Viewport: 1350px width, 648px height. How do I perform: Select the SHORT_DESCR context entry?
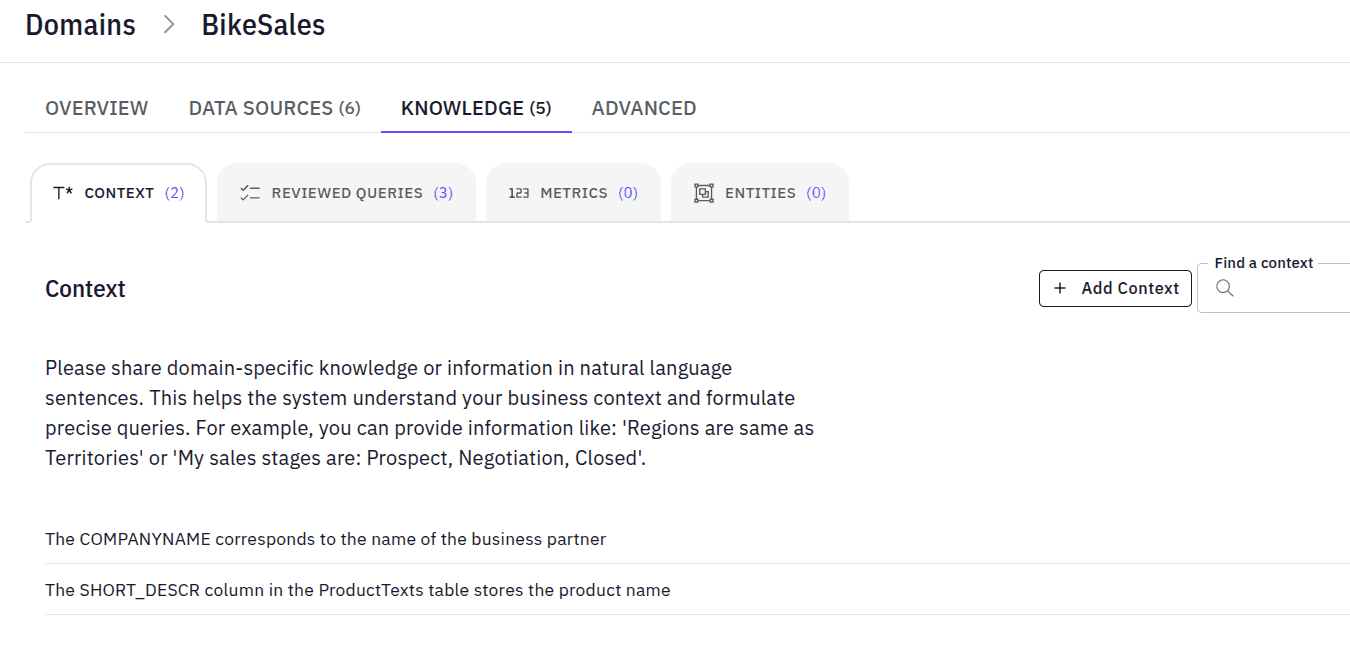tap(357, 590)
